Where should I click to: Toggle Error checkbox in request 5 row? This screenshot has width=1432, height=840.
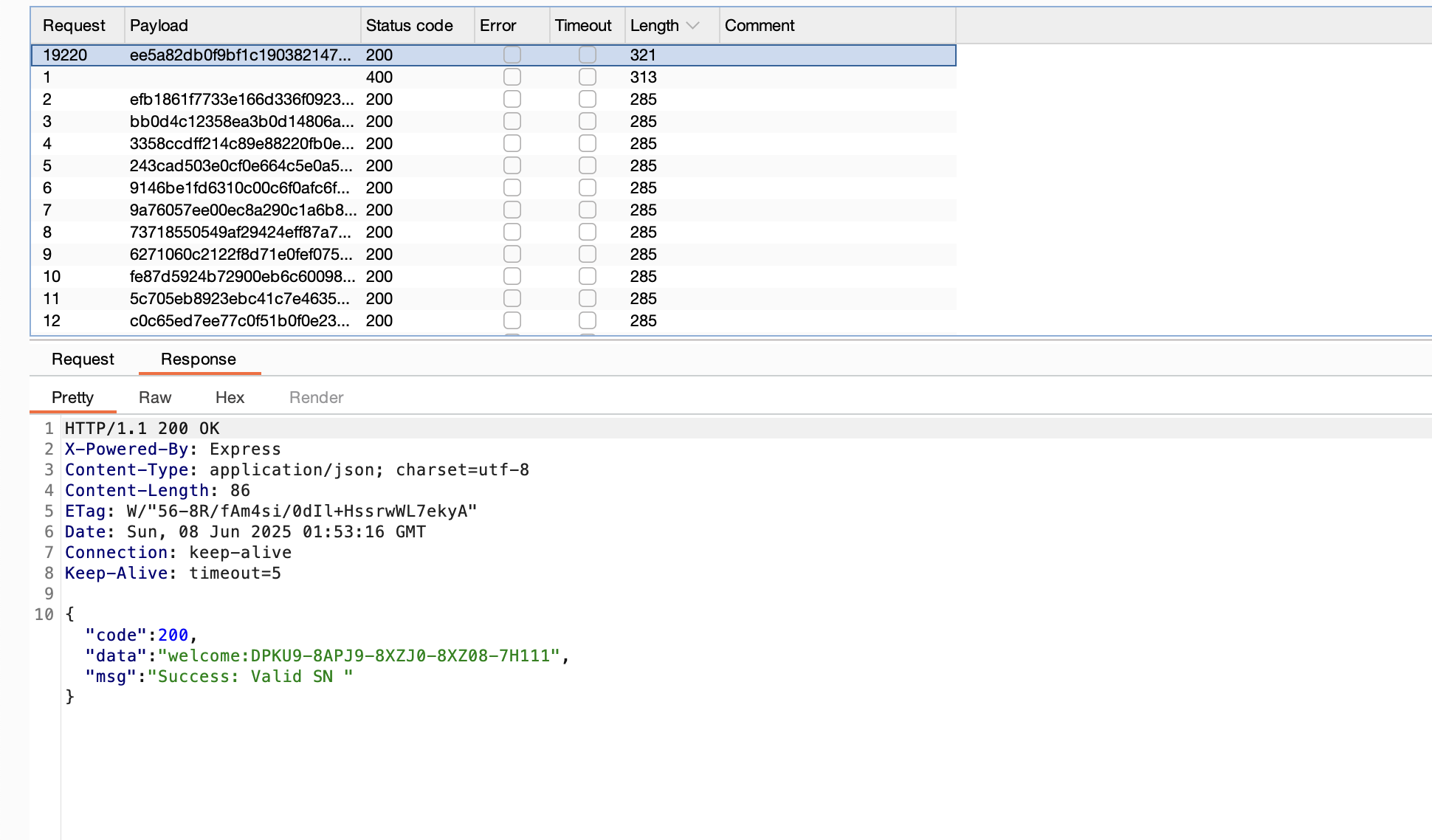(512, 166)
